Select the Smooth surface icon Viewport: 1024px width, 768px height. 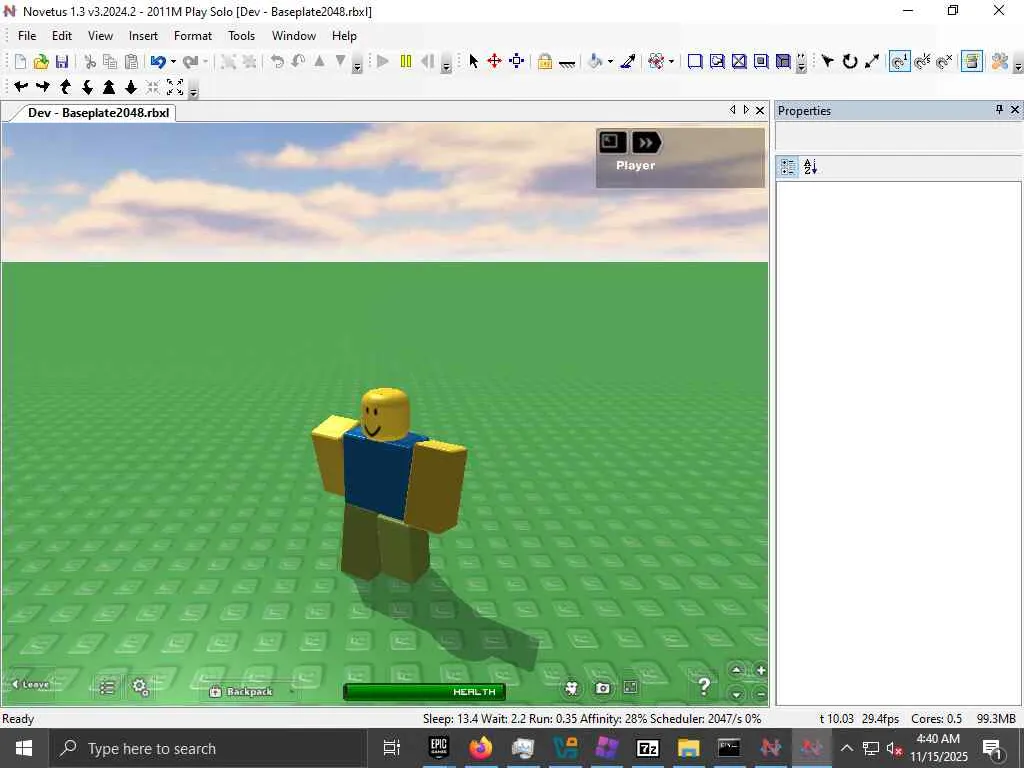point(695,61)
